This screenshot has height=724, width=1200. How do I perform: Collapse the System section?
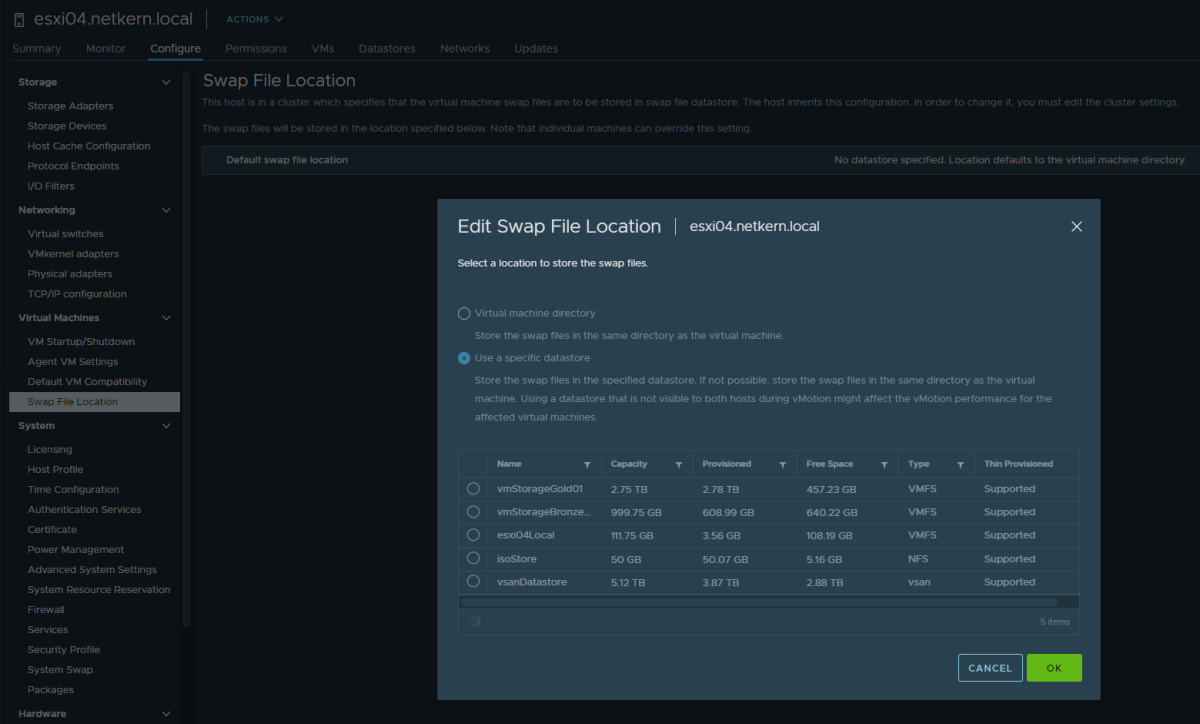166,426
